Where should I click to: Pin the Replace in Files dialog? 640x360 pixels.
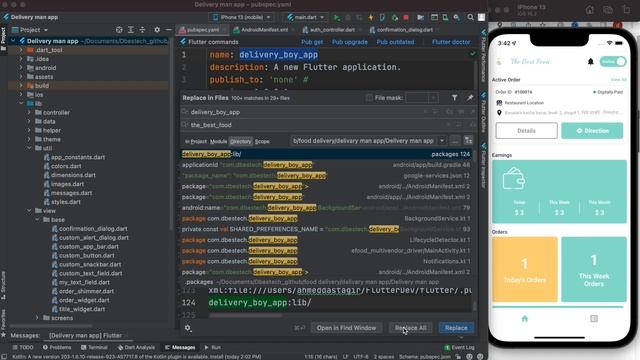(470, 98)
